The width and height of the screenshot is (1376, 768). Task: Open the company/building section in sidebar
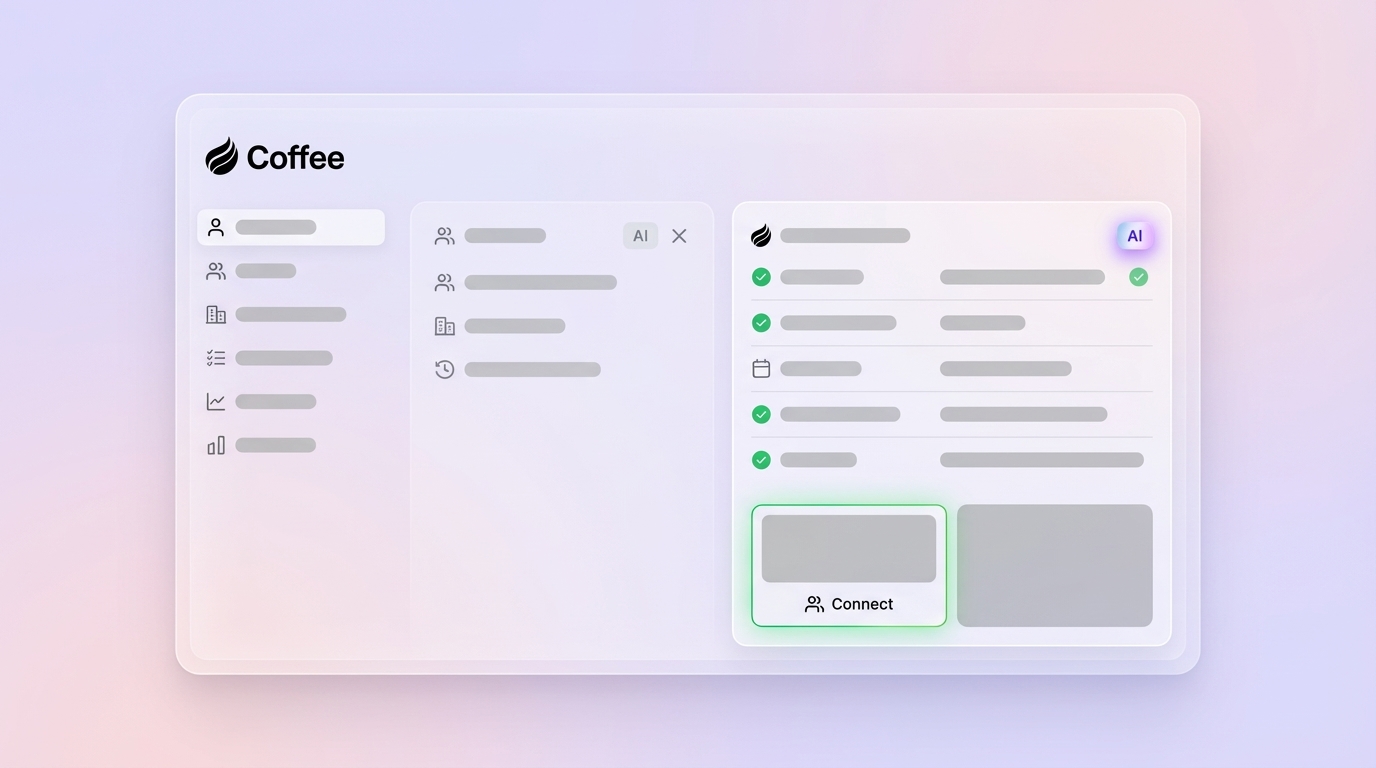click(x=215, y=314)
